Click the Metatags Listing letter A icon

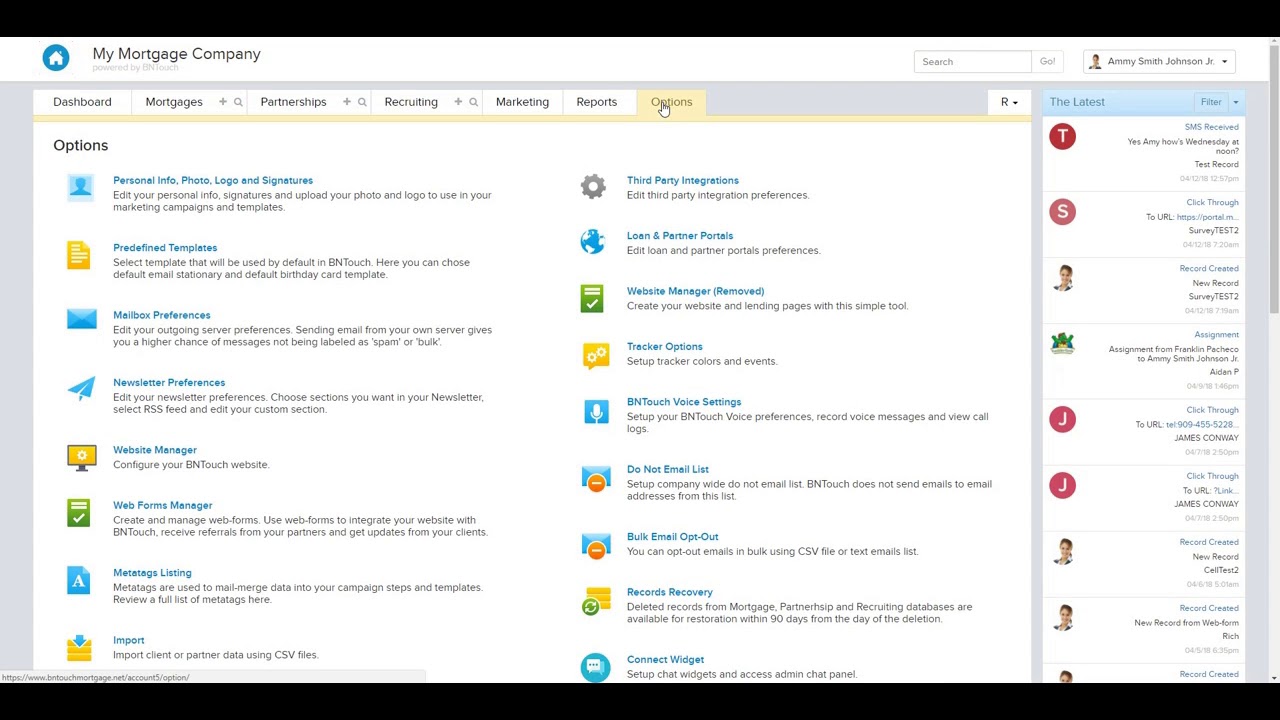[79, 580]
